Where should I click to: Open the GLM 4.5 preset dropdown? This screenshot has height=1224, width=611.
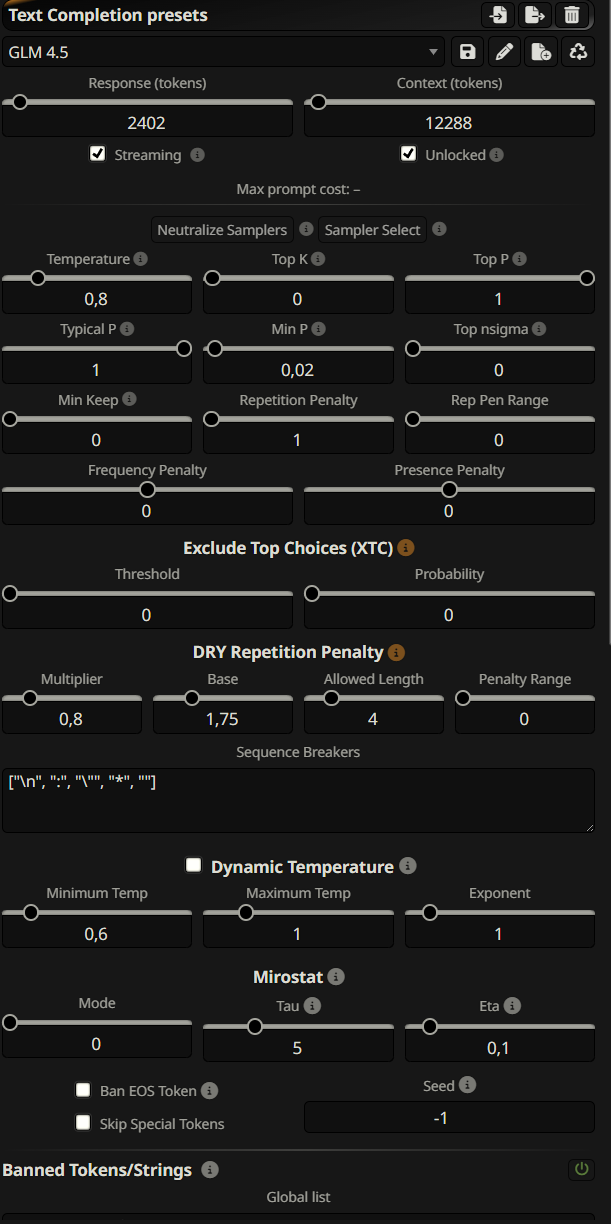click(224, 52)
